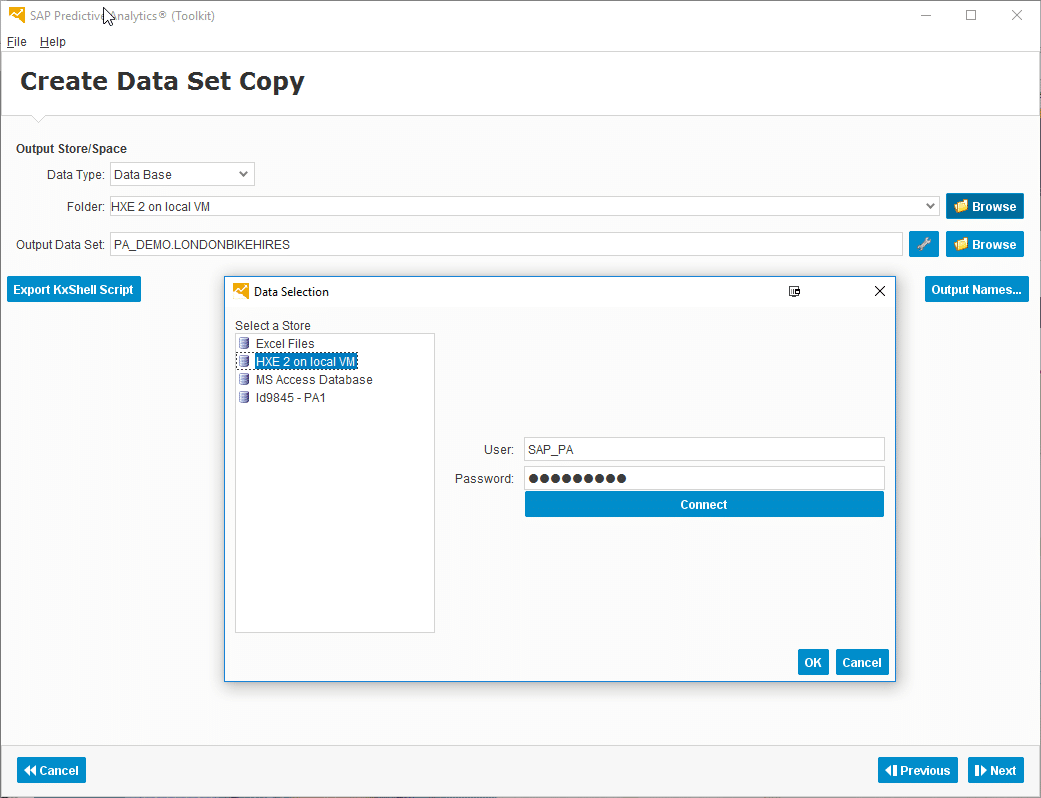Click Export KxShell Script button

point(73,290)
